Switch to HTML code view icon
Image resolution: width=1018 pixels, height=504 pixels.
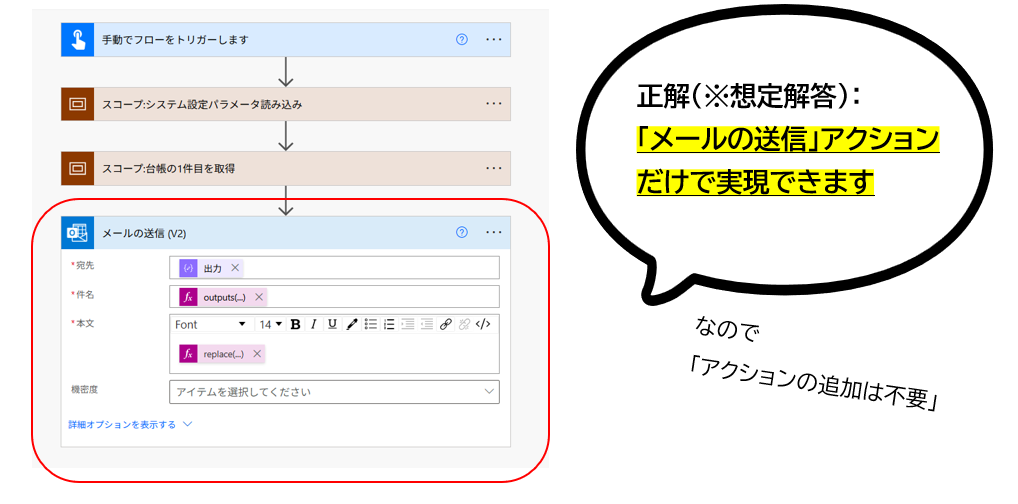coord(483,324)
